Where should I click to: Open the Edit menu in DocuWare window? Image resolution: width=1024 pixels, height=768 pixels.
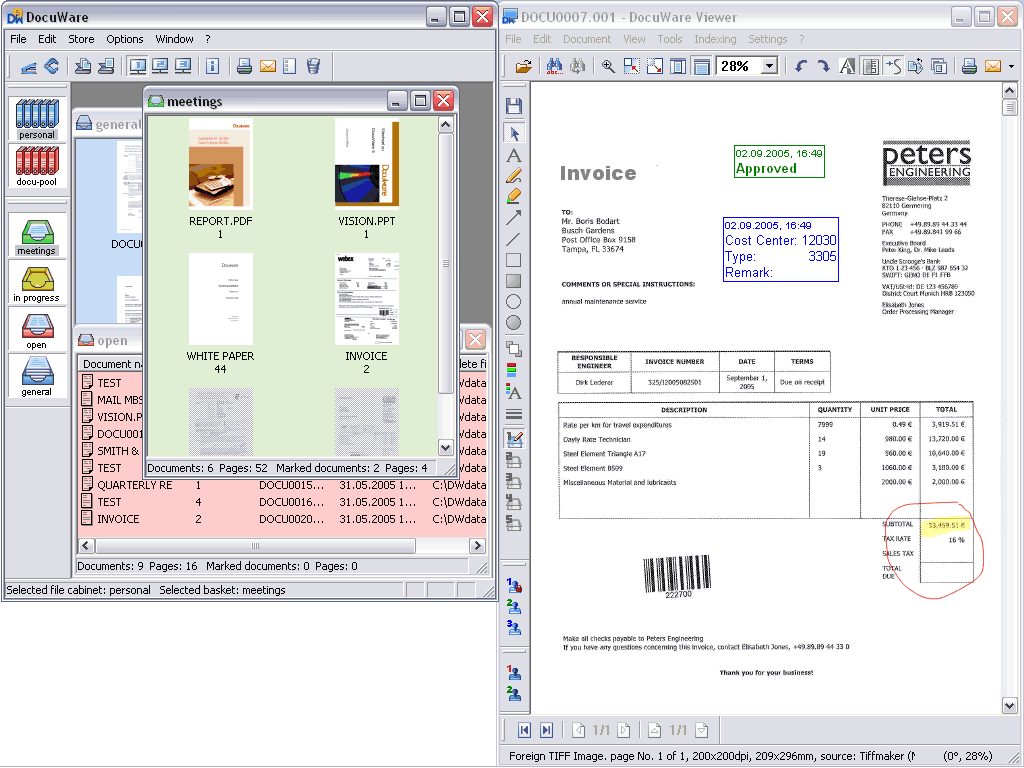click(47, 39)
